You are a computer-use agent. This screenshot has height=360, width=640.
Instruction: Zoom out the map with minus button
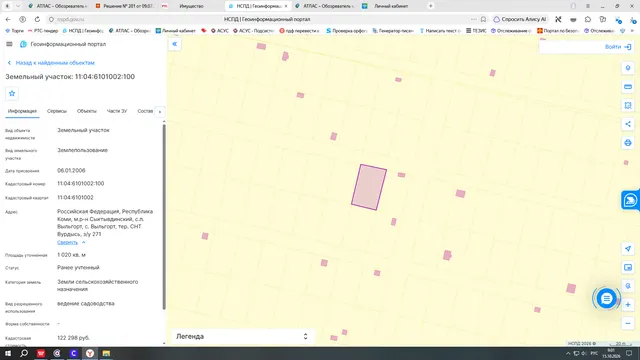point(628,323)
